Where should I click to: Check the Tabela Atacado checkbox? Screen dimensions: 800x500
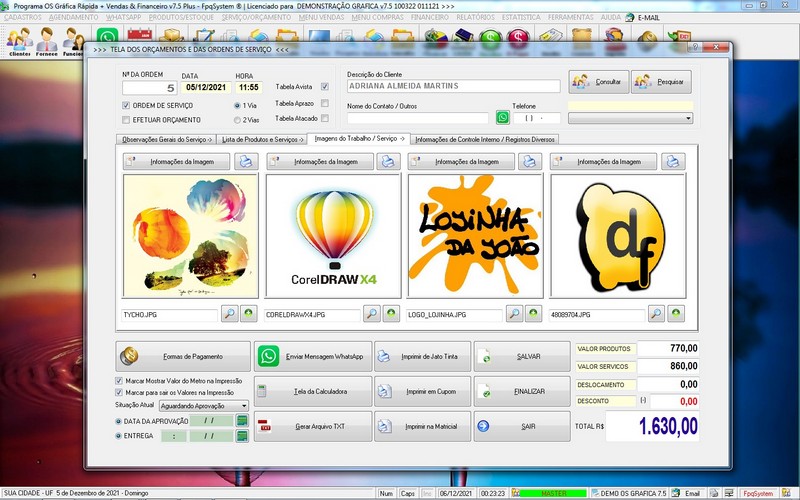(325, 118)
